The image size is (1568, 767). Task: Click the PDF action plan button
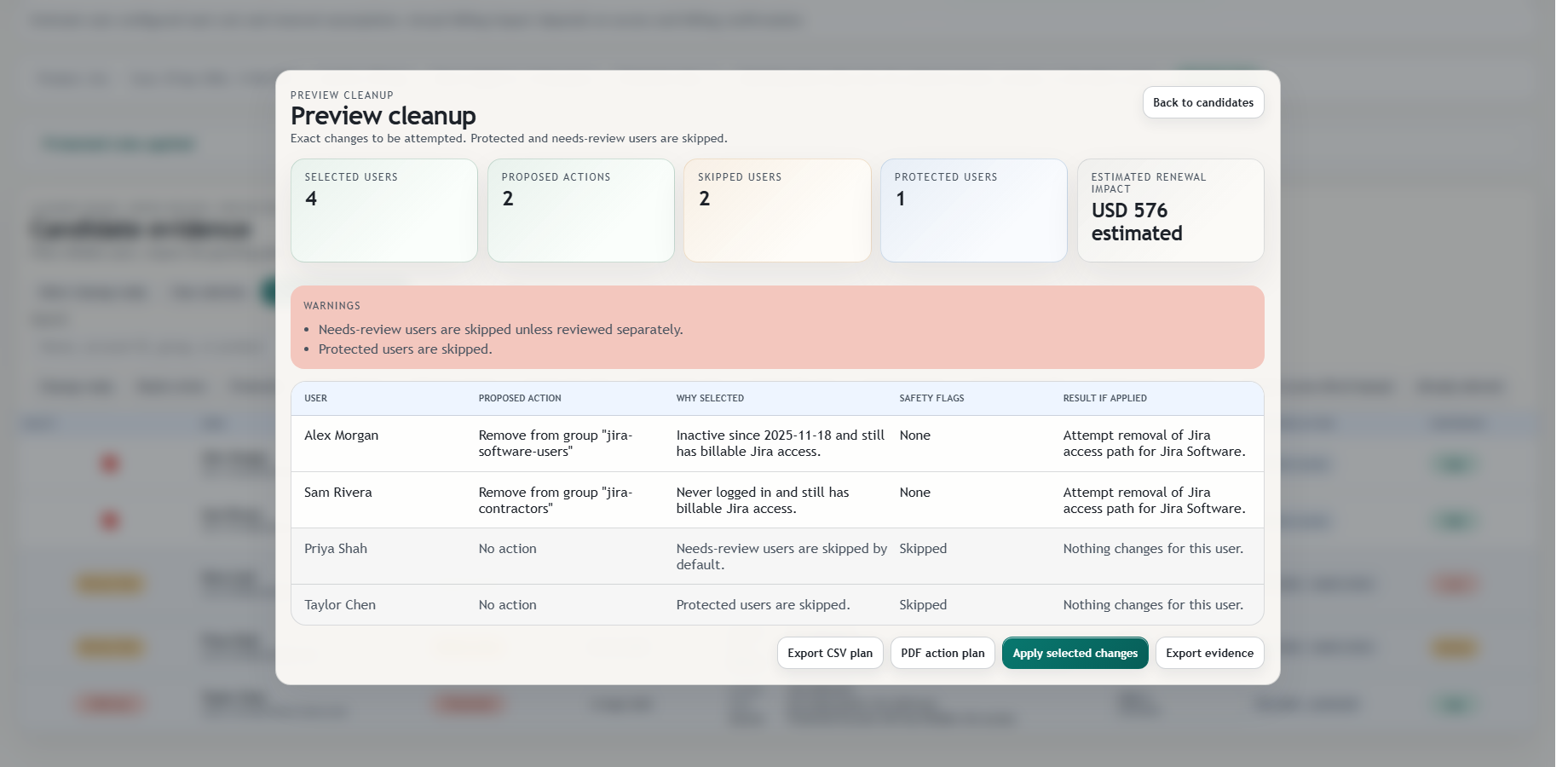click(x=942, y=653)
